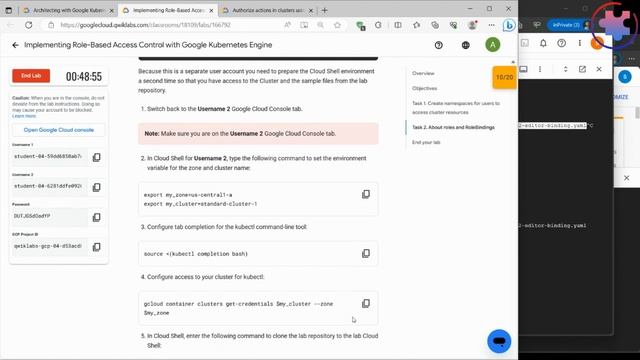640x360 pixels.
Task: Open notifications bell in Cloud Console window
Action: coord(543,43)
